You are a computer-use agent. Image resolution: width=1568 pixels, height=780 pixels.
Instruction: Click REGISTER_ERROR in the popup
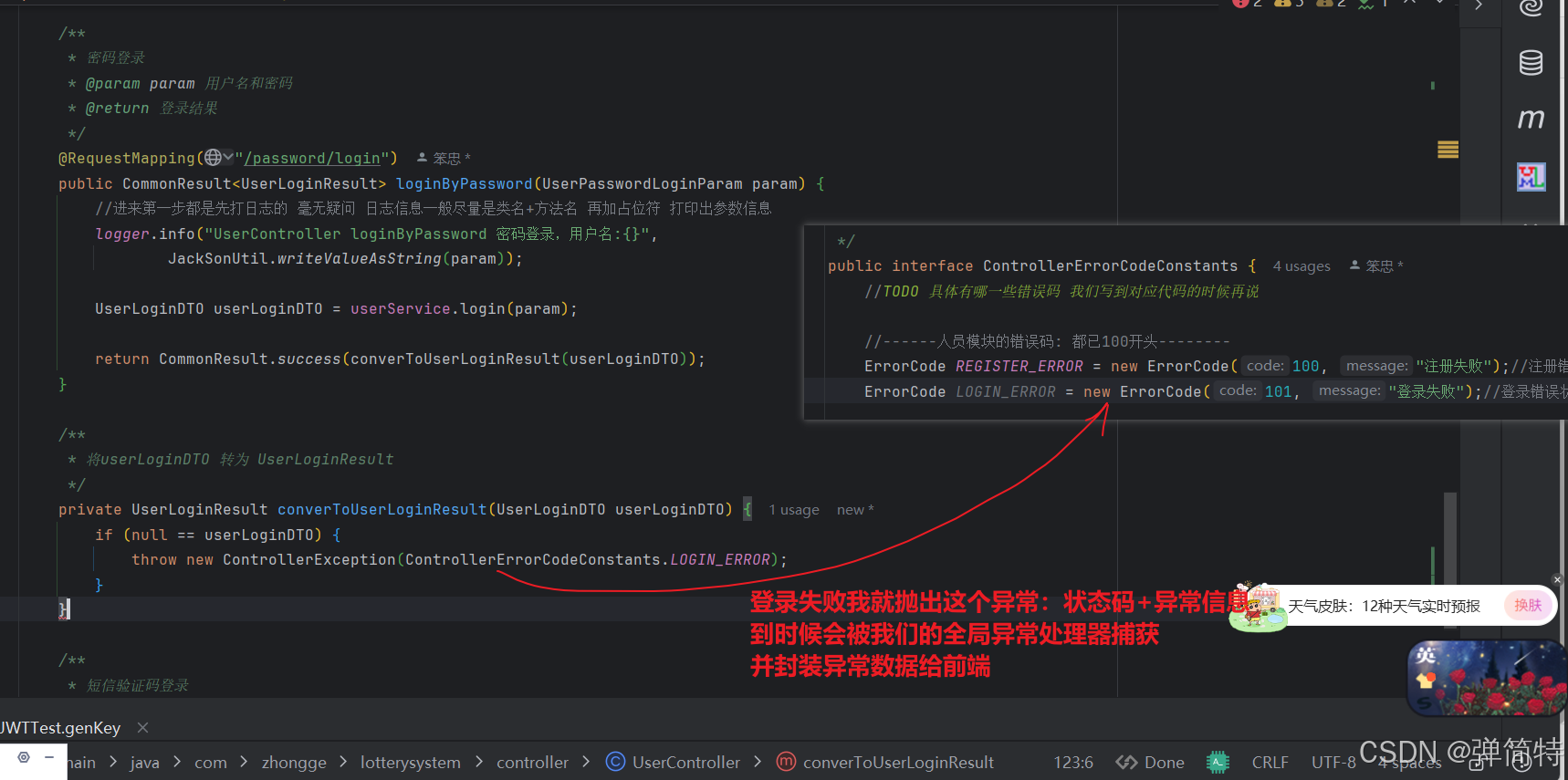point(1019,367)
